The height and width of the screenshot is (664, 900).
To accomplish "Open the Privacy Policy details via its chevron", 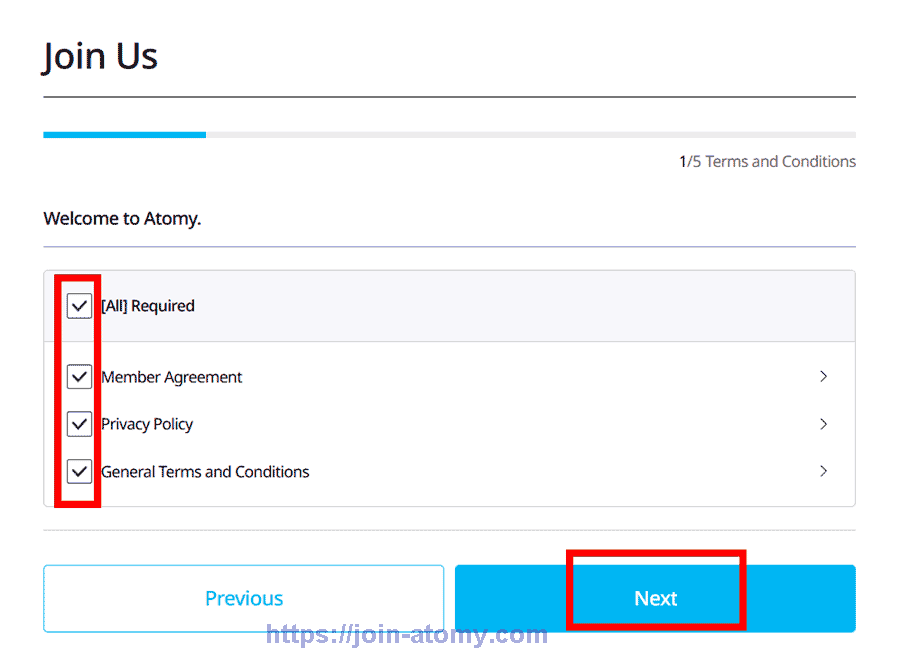I will point(823,424).
